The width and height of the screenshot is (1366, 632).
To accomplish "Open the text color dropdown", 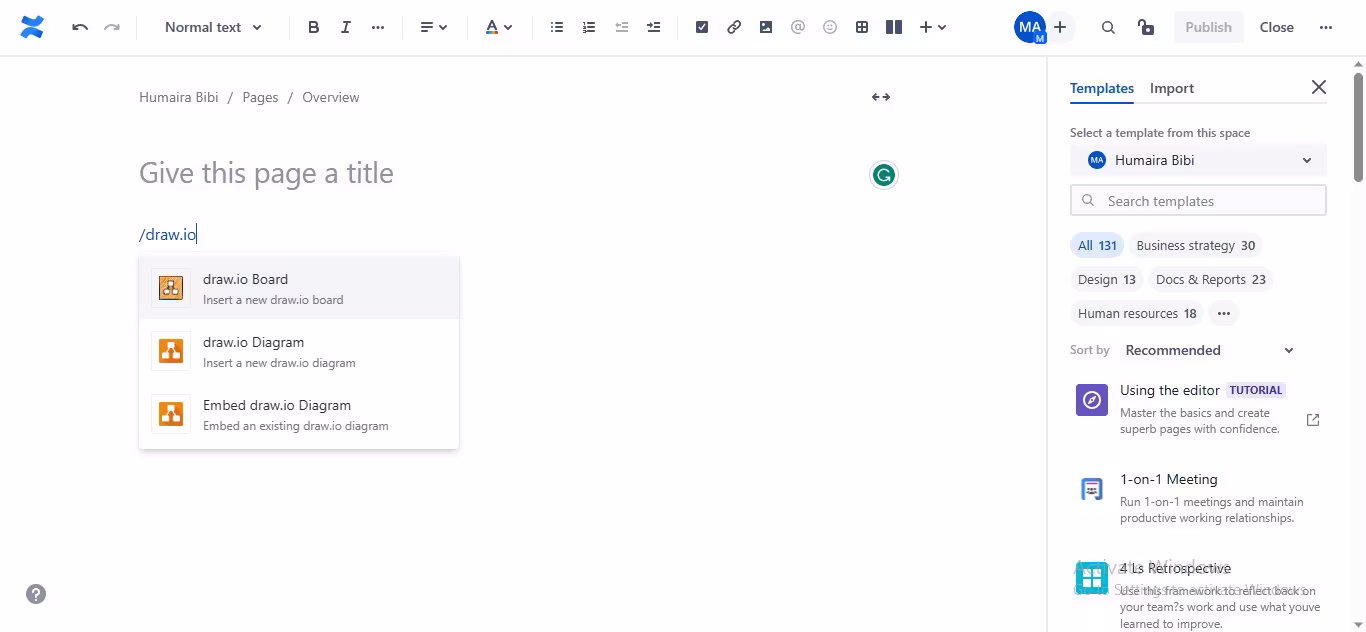I will [498, 28].
